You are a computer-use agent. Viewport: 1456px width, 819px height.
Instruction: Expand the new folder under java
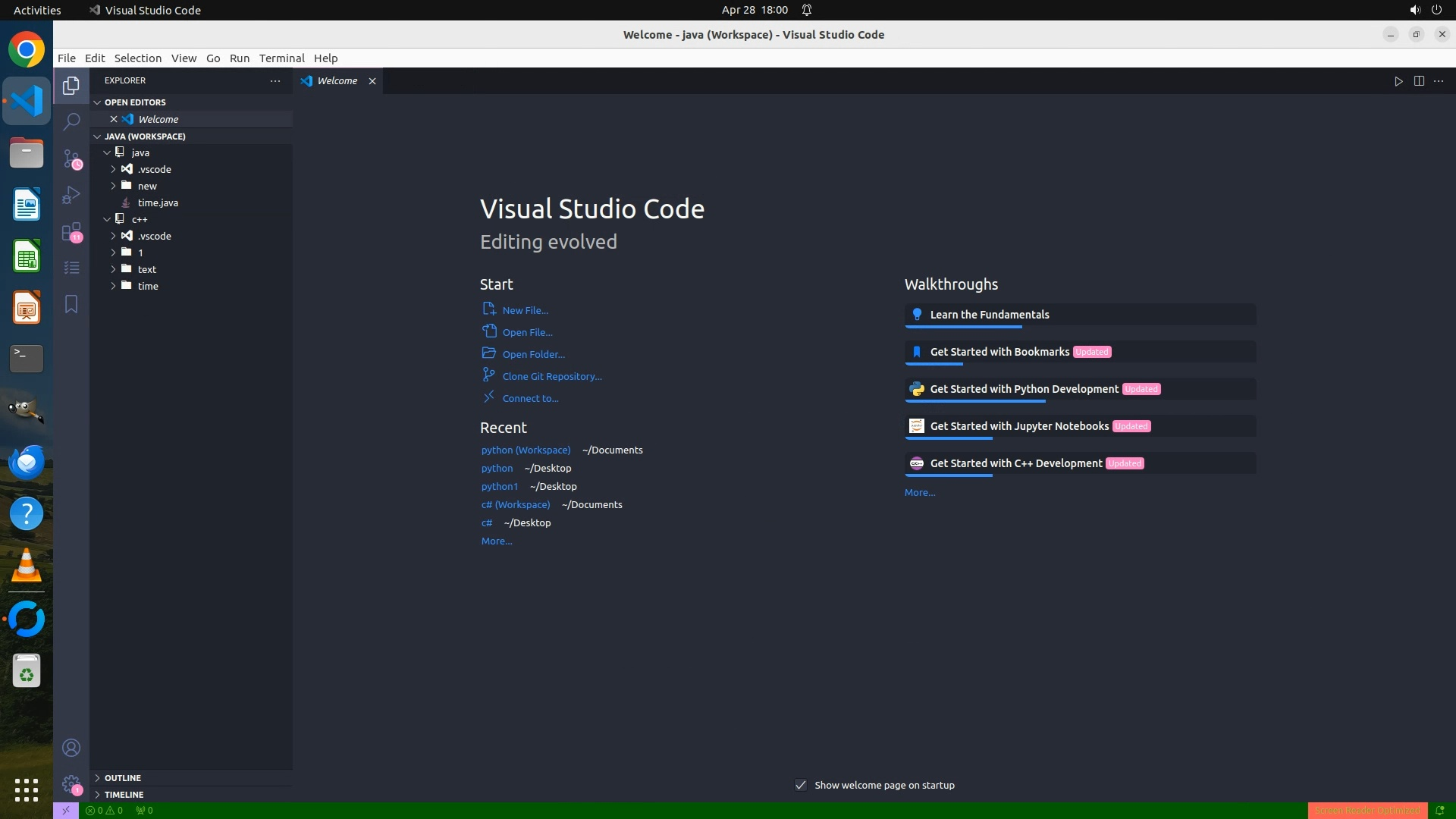coord(147,186)
